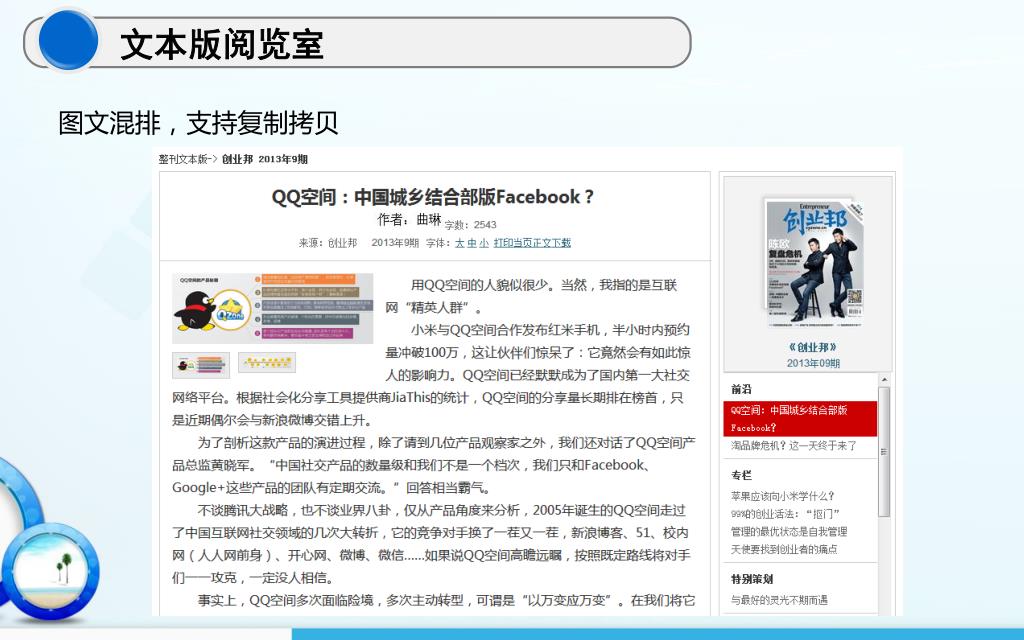
Task: Click the 来源：创业邦 source text
Action: (328, 243)
